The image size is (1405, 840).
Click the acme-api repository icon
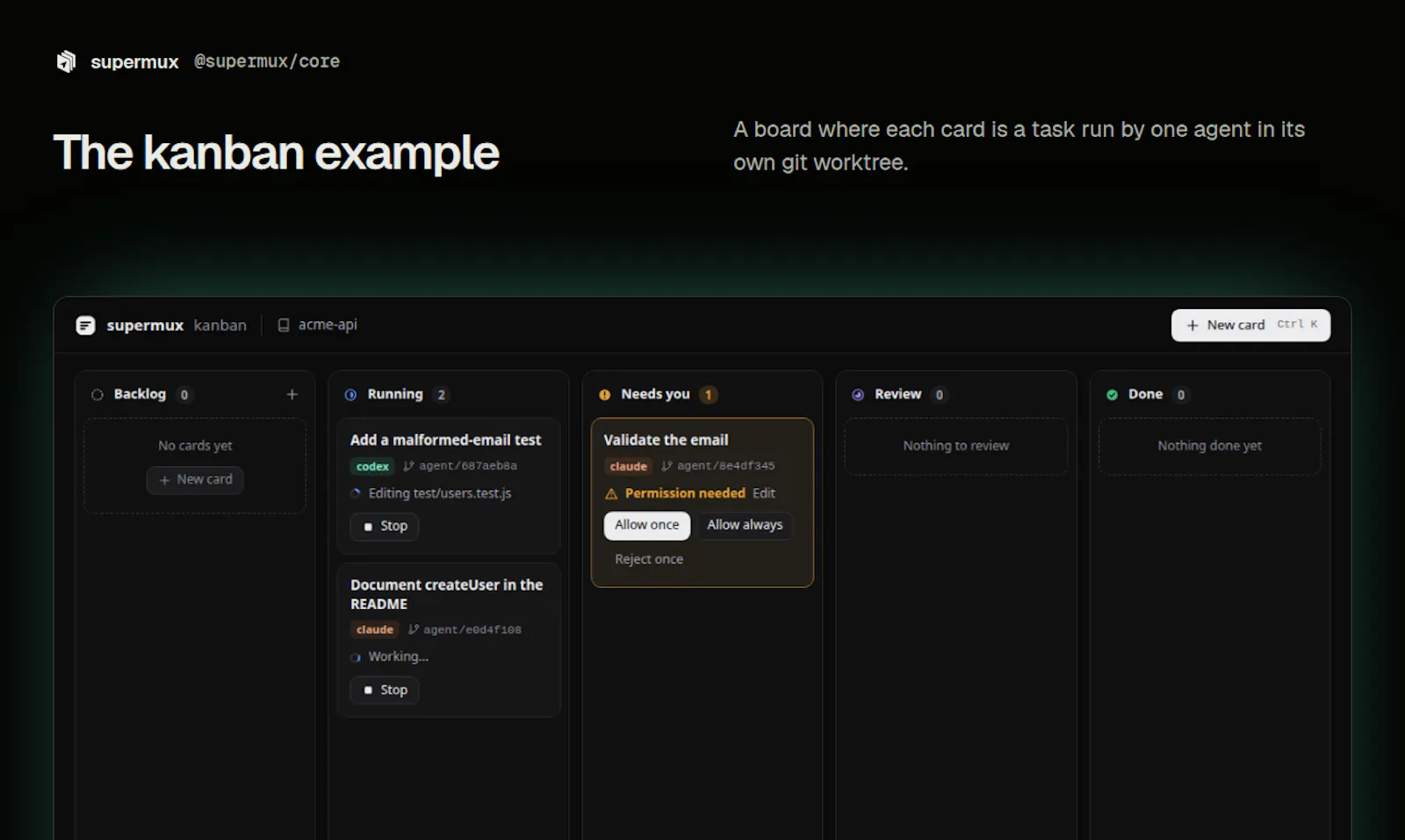pos(284,326)
